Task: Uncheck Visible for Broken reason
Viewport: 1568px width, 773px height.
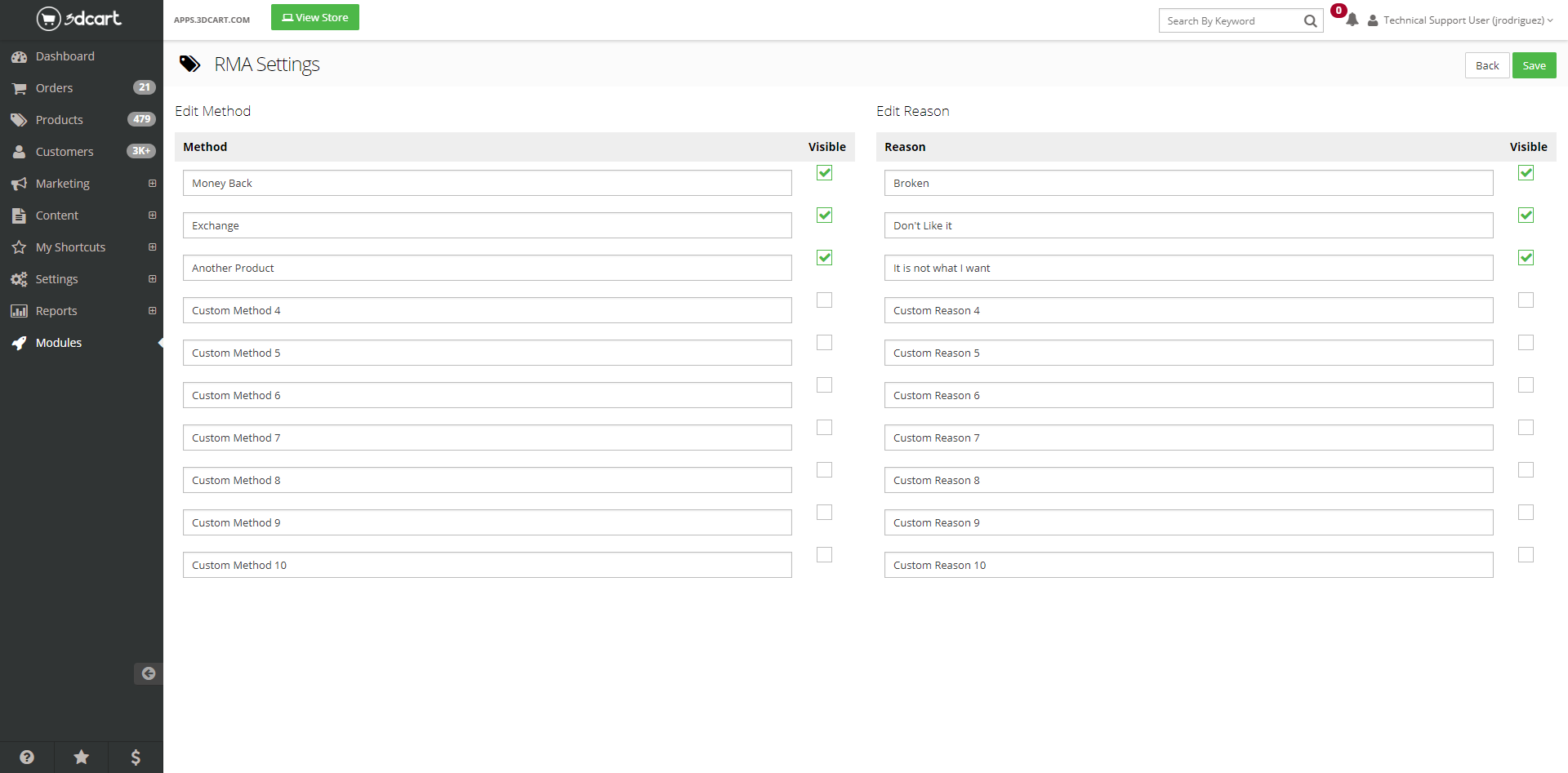Action: click(x=1526, y=173)
